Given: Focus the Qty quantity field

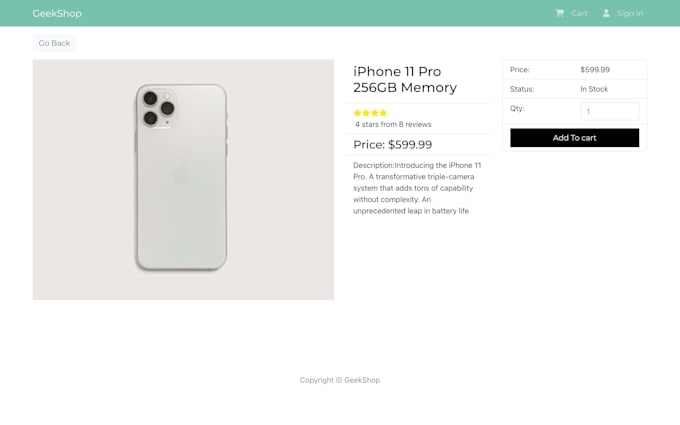Looking at the screenshot, I should coord(609,112).
